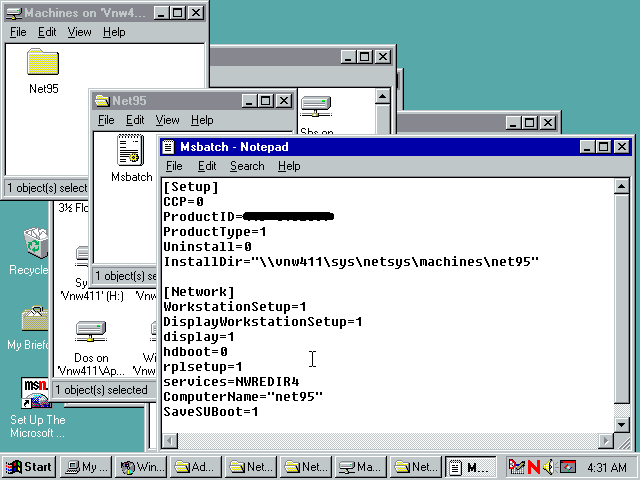Open Notepad File menu
This screenshot has height=480, width=640.
[x=174, y=166]
